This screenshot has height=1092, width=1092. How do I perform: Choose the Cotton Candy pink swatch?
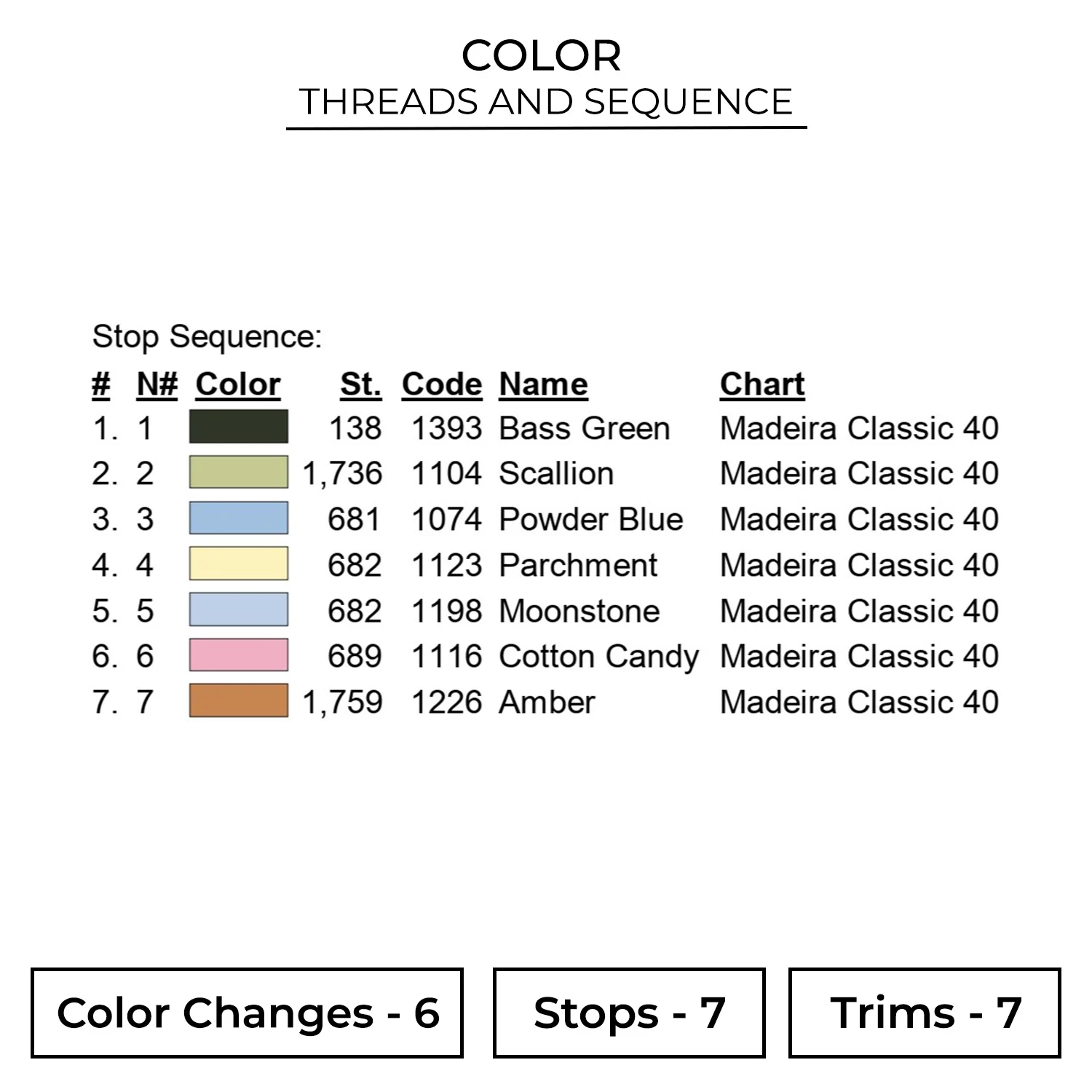[x=239, y=655]
